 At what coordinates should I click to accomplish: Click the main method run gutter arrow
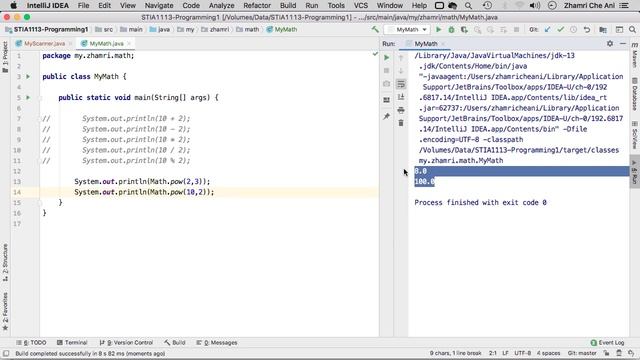point(28,98)
